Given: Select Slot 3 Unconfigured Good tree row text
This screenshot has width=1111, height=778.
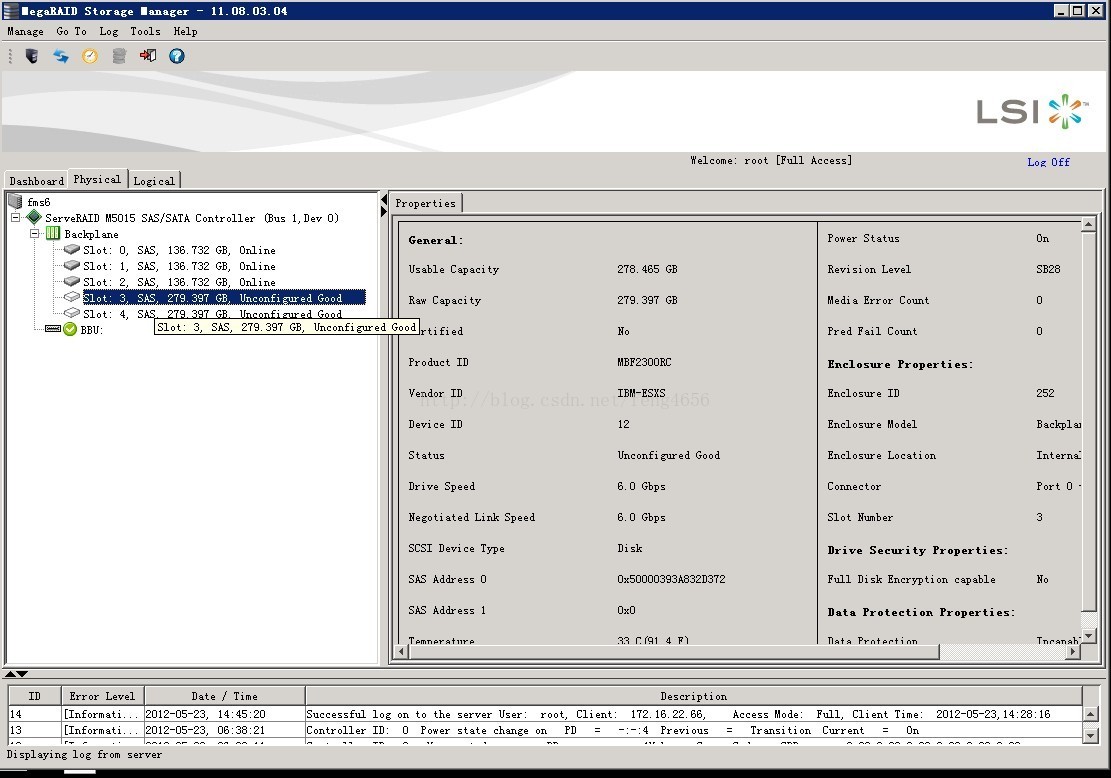Looking at the screenshot, I should coord(224,298).
